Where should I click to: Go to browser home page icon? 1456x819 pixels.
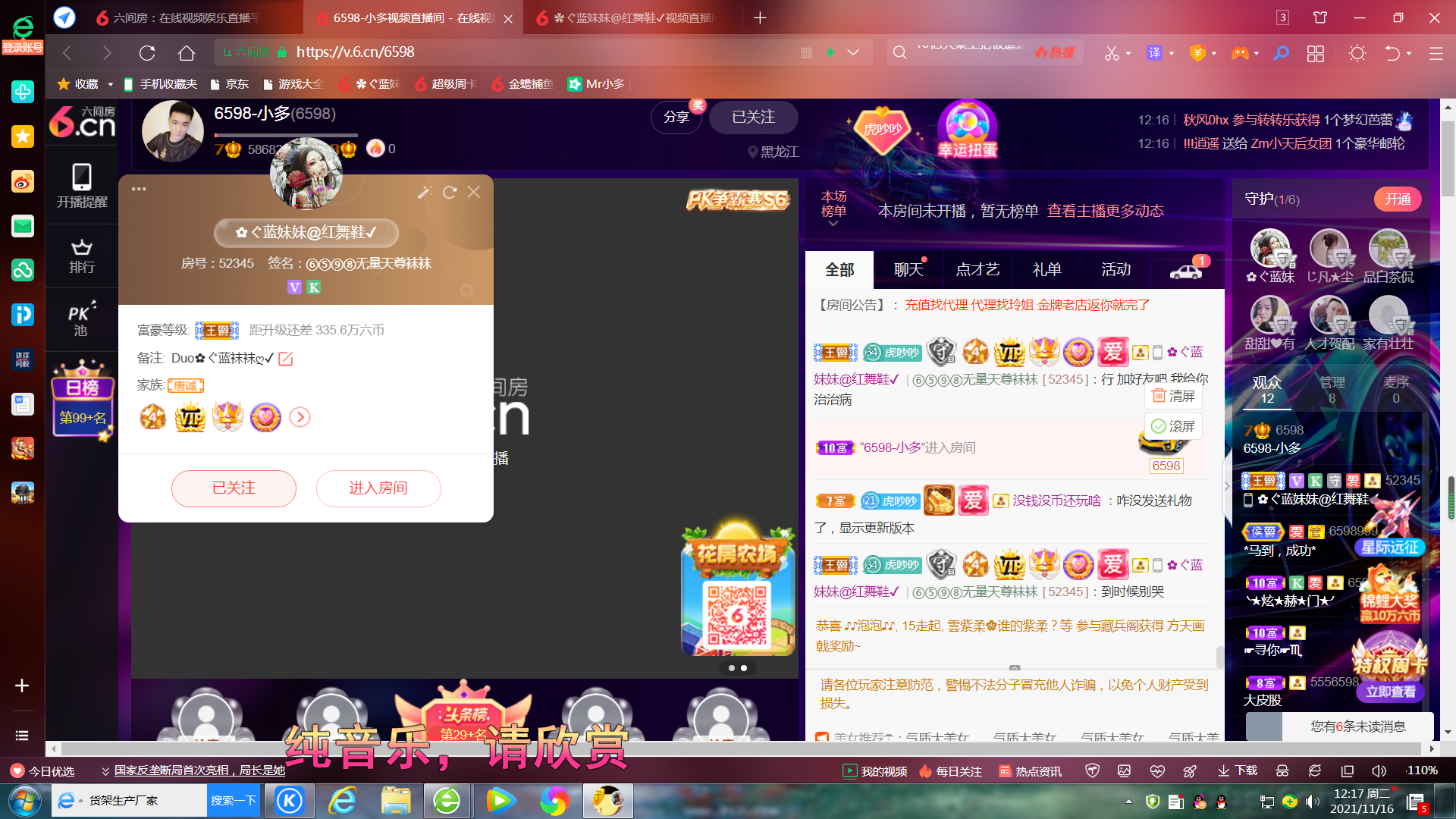click(187, 52)
